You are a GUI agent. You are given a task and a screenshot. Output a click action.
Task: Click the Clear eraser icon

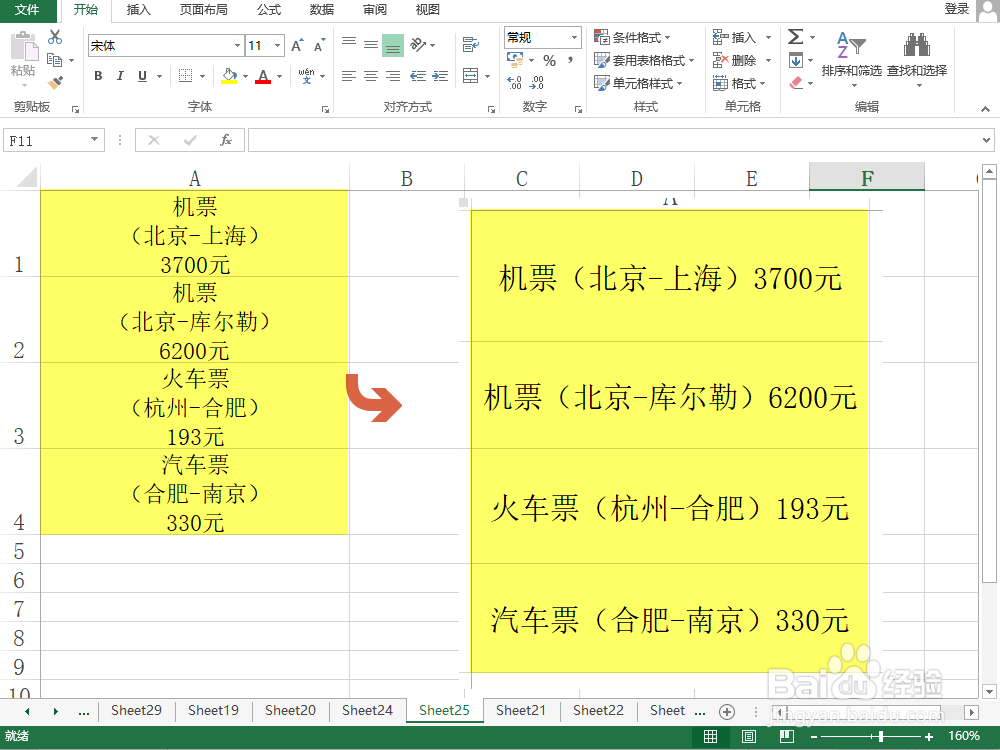point(796,83)
